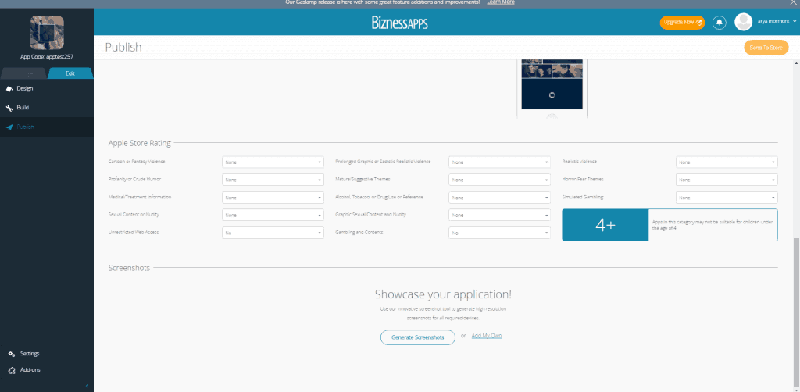Viewport: 800px width, 392px height.
Task: Click the user avatar in the header
Action: [743, 22]
